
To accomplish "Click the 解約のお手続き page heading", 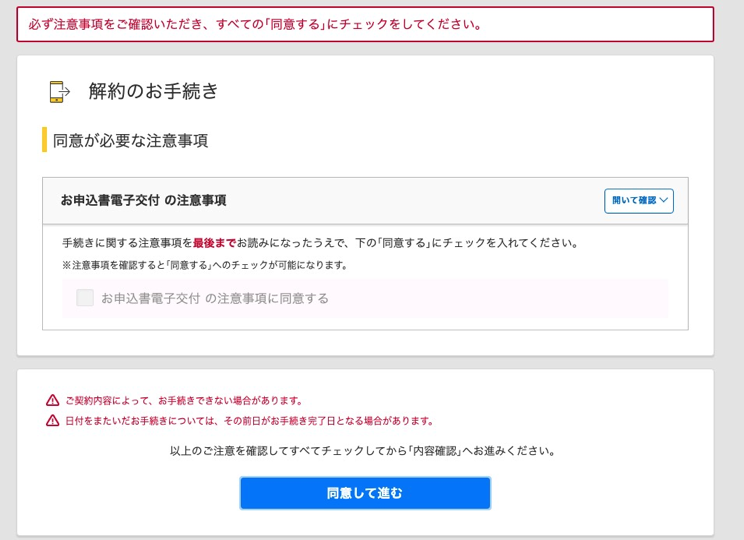I will tap(153, 91).
